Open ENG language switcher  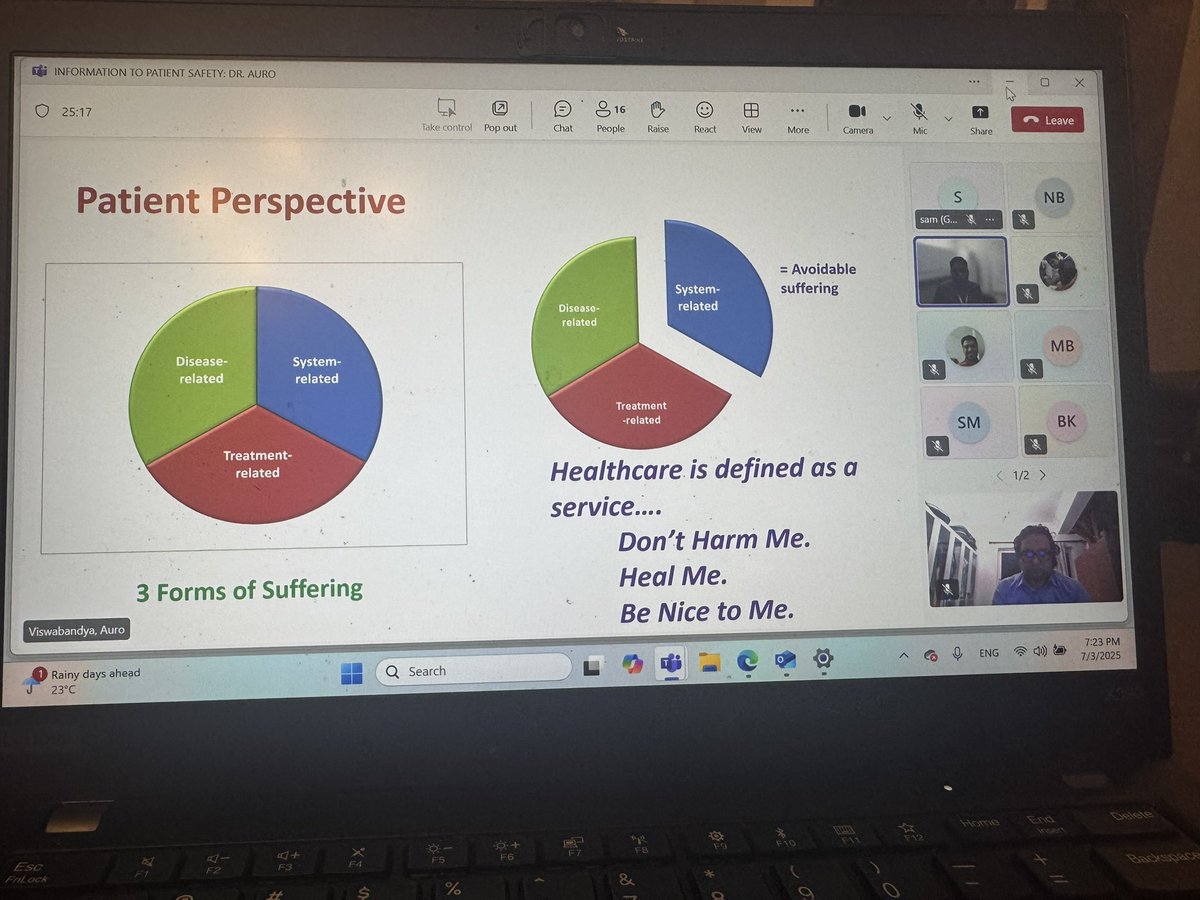point(989,653)
